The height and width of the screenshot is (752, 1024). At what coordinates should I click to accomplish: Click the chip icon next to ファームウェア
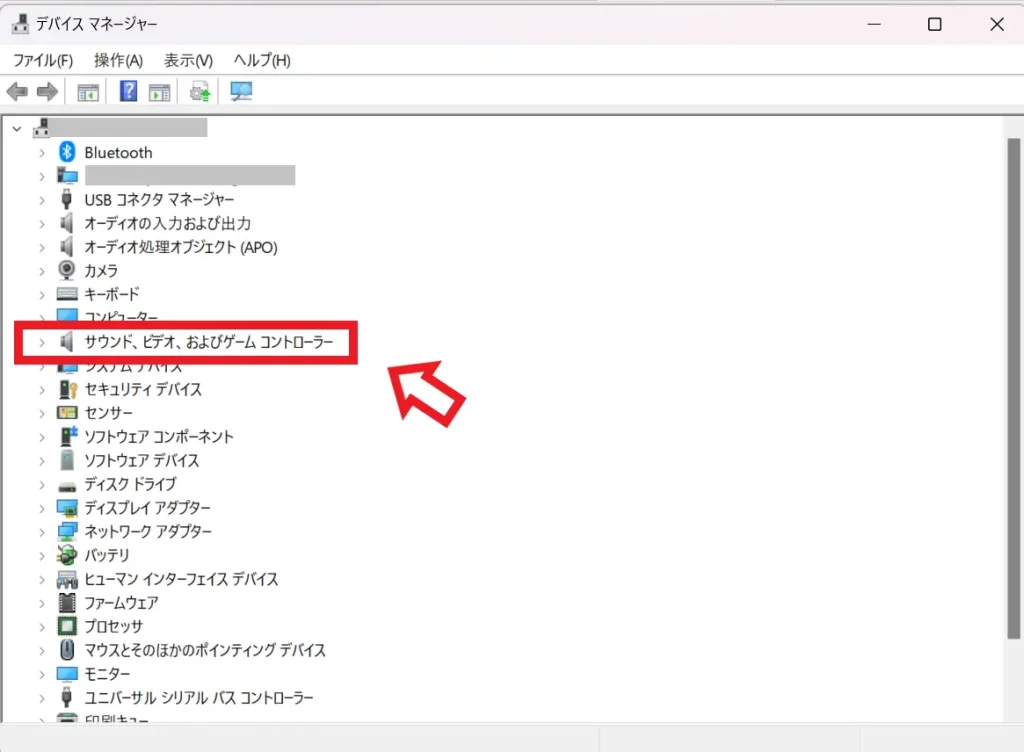click(x=67, y=603)
